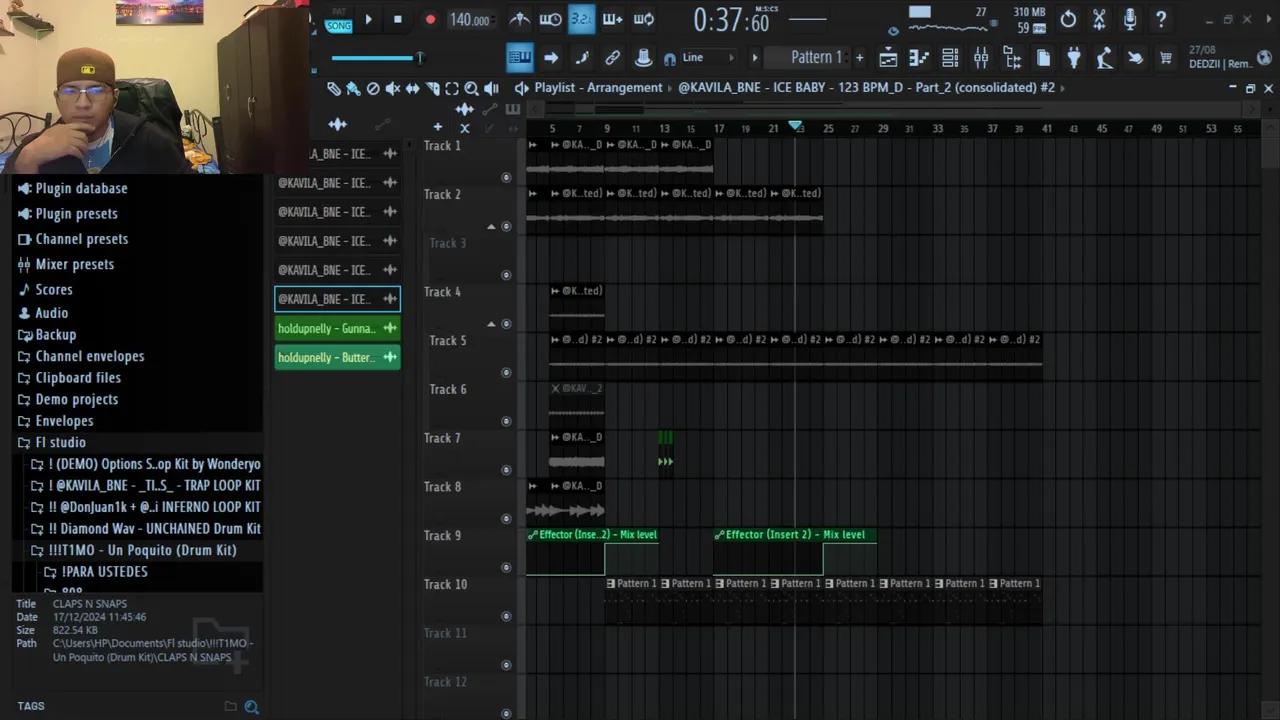Open the Playlist view from main toolbar
The image size is (1280, 720).
click(888, 58)
